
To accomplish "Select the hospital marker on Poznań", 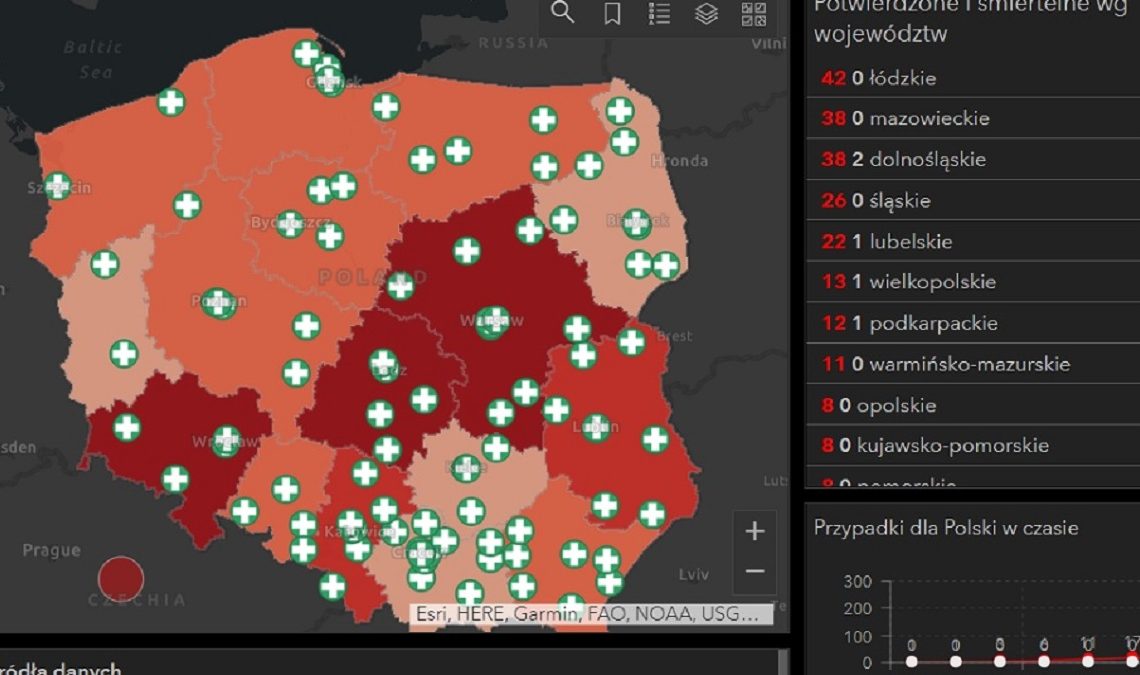I will click(x=218, y=302).
